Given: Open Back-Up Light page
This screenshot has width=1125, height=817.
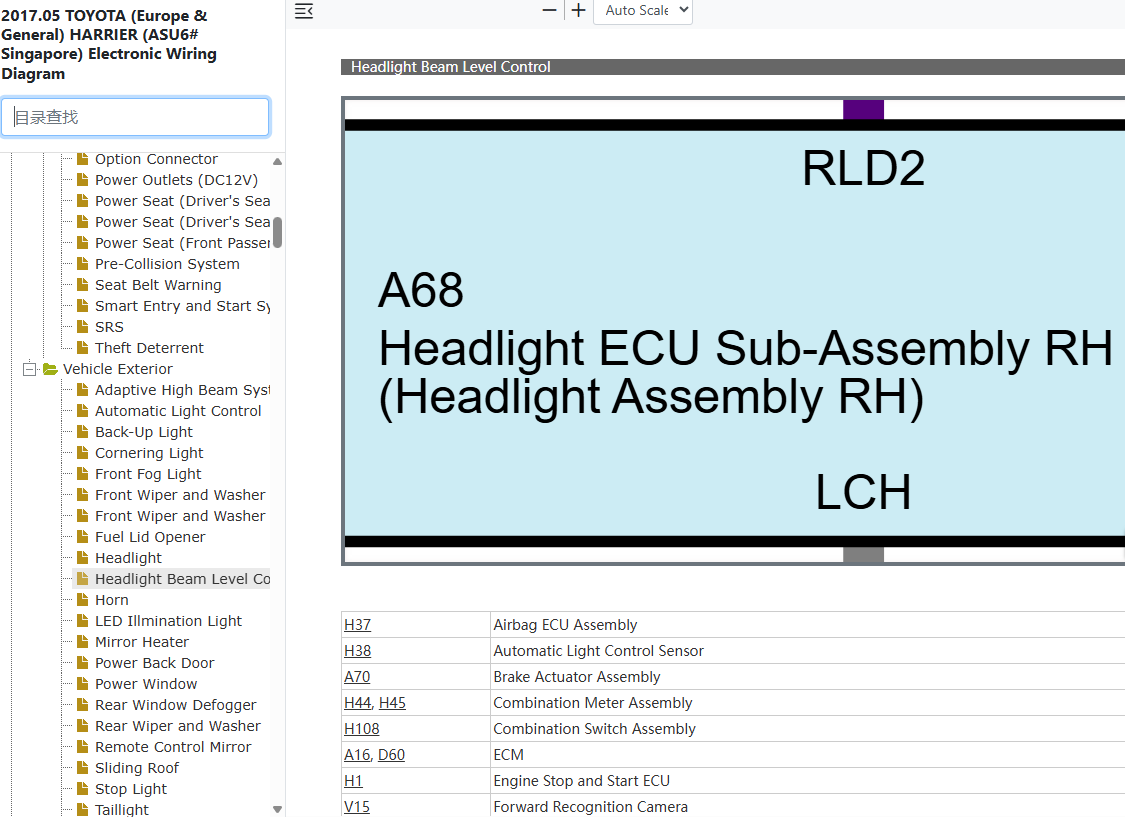Looking at the screenshot, I should point(143,432).
